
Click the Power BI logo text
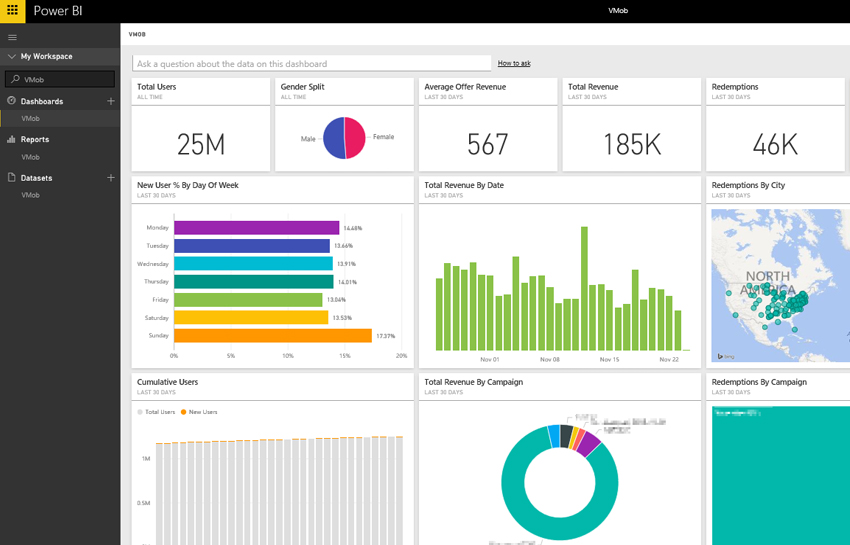[58, 11]
